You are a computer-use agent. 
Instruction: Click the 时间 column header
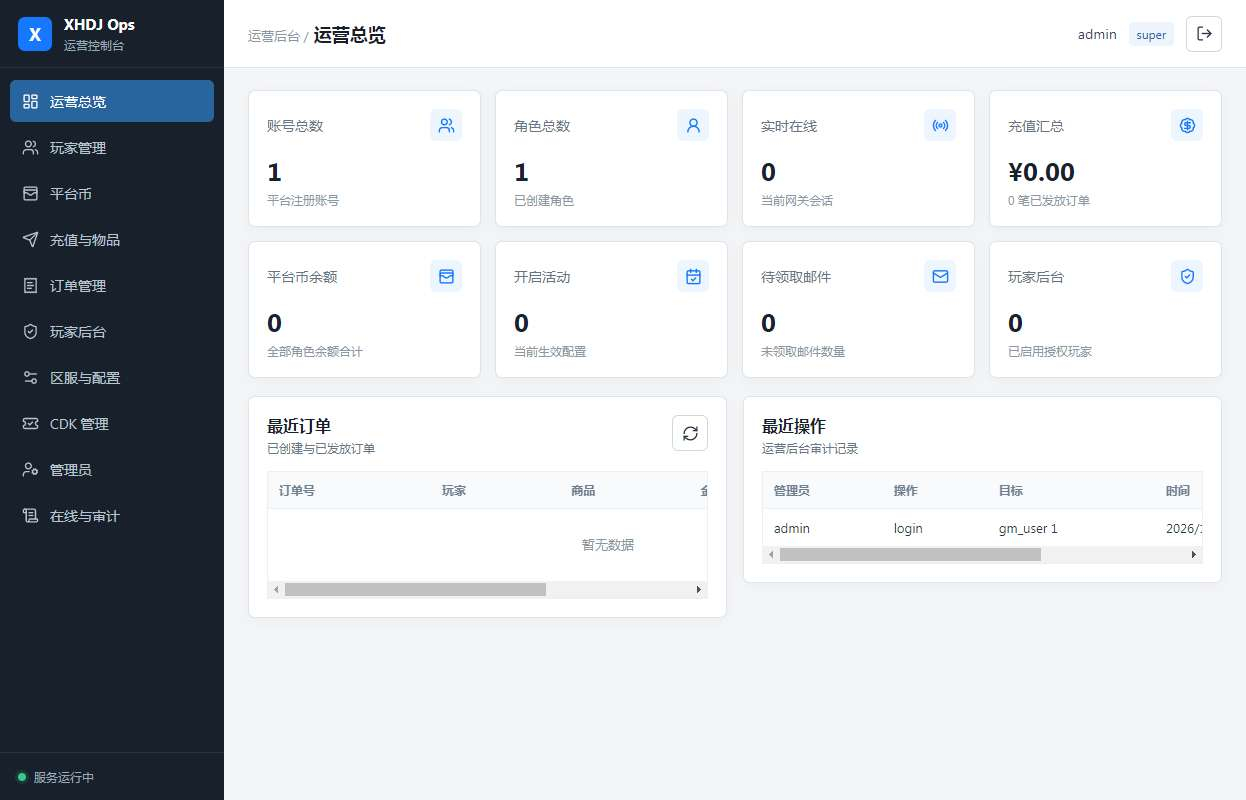click(x=1178, y=490)
